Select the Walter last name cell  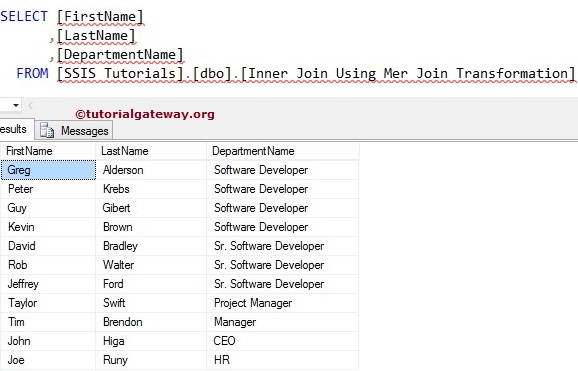point(151,265)
